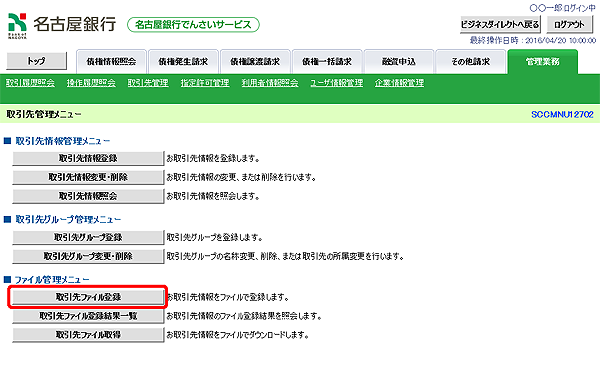This screenshot has height=365, width=600.
Task: Click description 取引先グループを登録します。
Action: tap(214, 238)
